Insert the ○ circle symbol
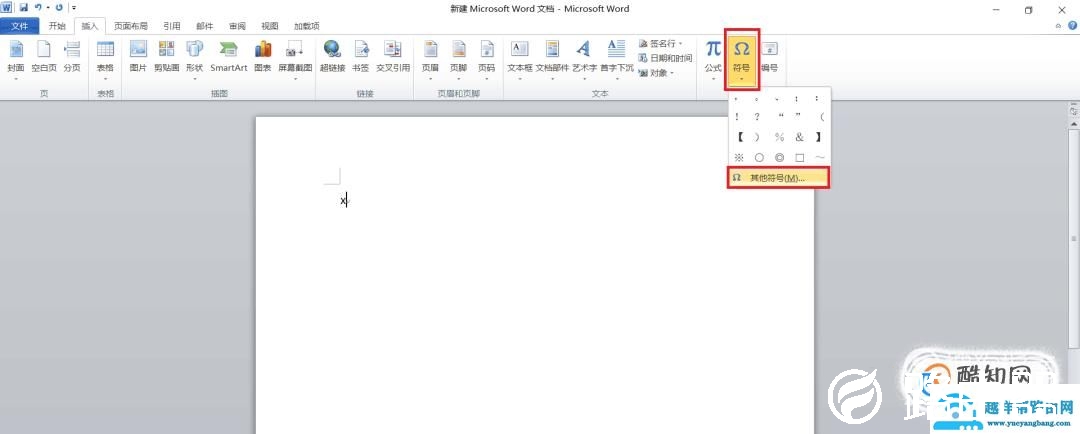This screenshot has height=434, width=1080. 759,157
